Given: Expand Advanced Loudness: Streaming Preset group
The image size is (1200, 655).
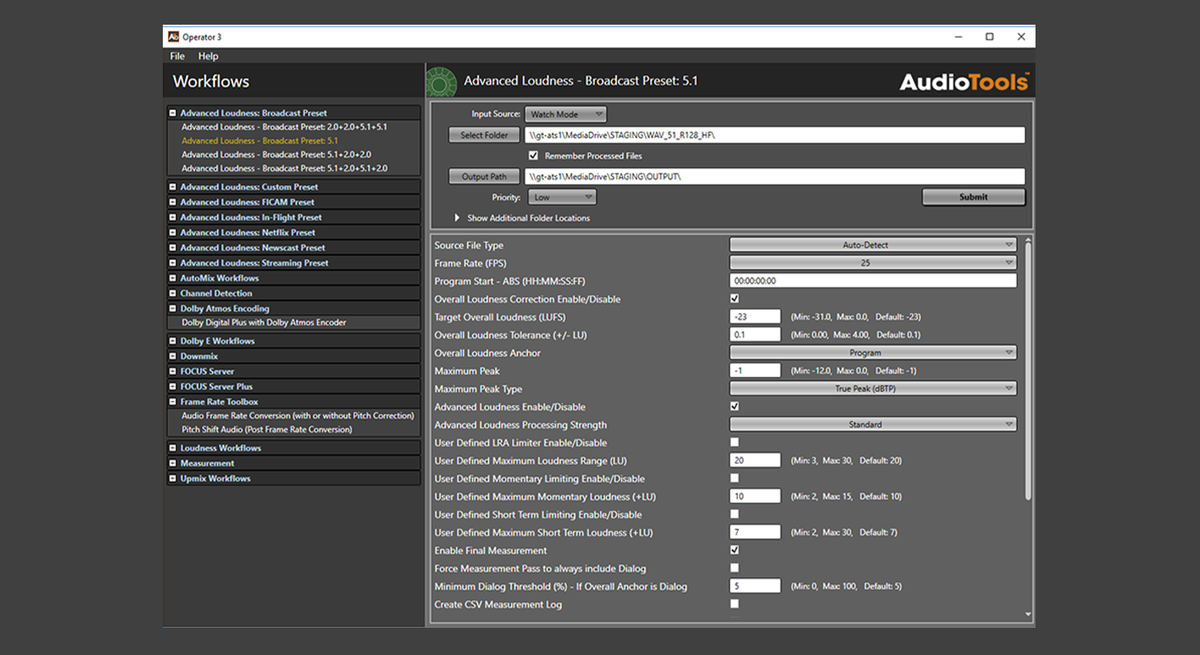Looking at the screenshot, I should (173, 263).
